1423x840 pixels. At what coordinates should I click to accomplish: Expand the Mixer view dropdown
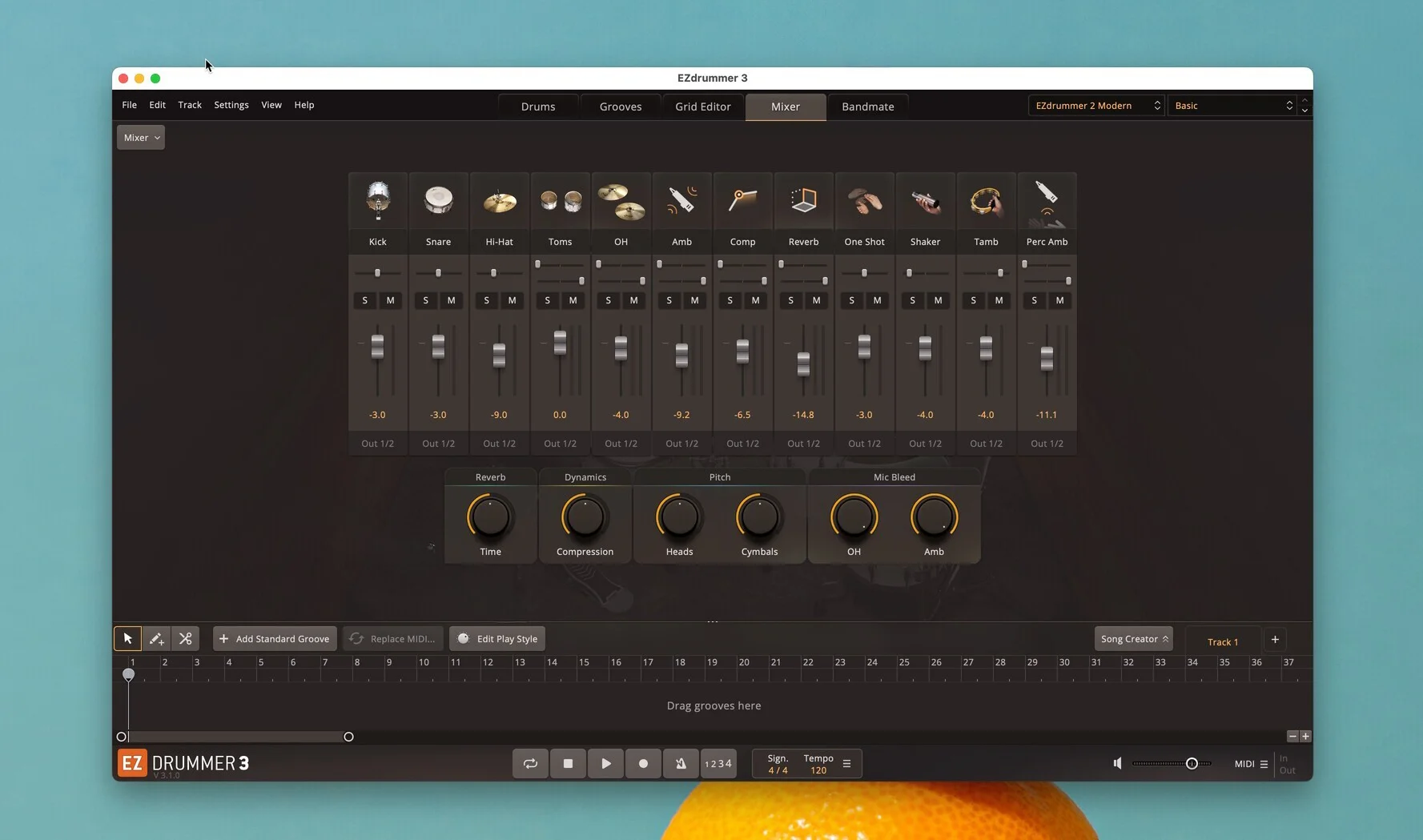pyautogui.click(x=141, y=138)
